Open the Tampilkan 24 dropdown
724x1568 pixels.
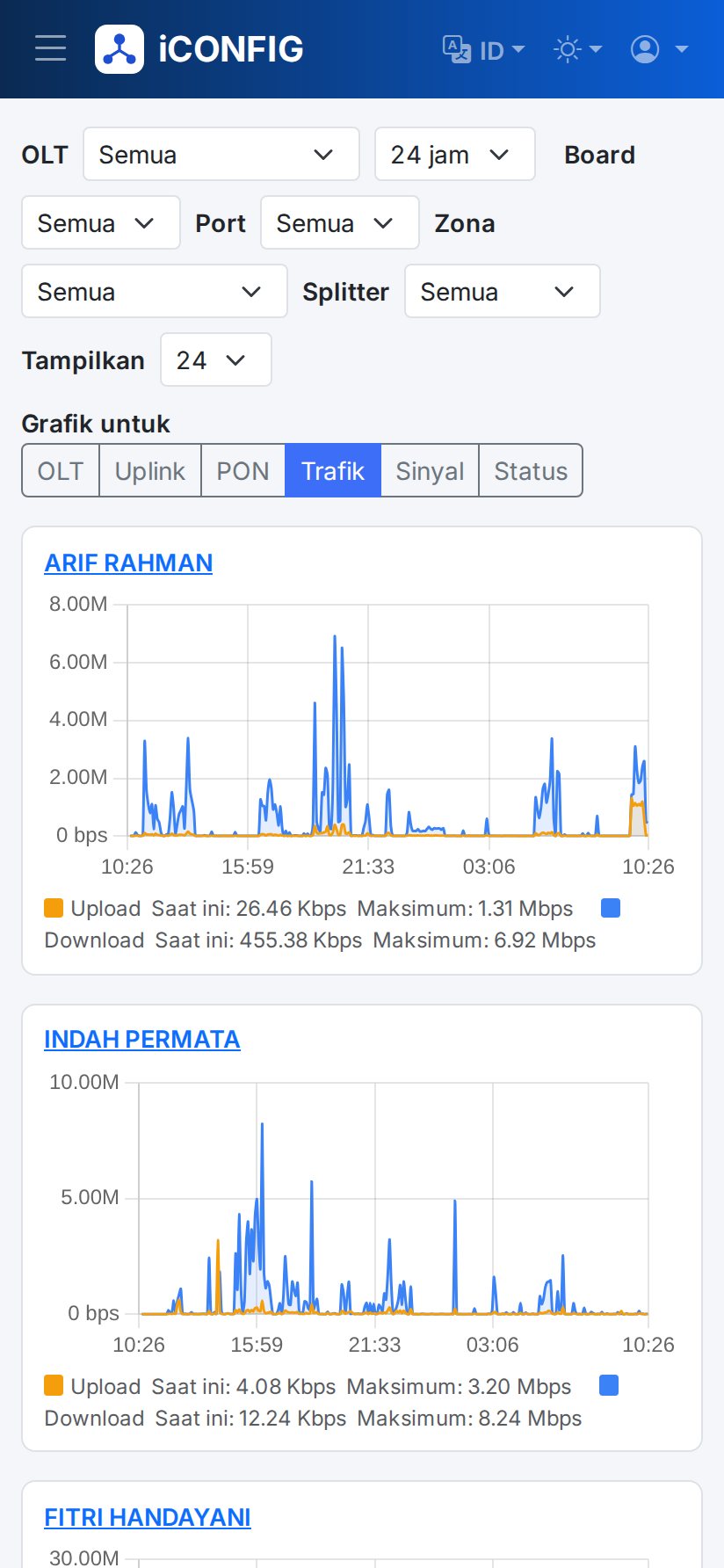point(216,359)
